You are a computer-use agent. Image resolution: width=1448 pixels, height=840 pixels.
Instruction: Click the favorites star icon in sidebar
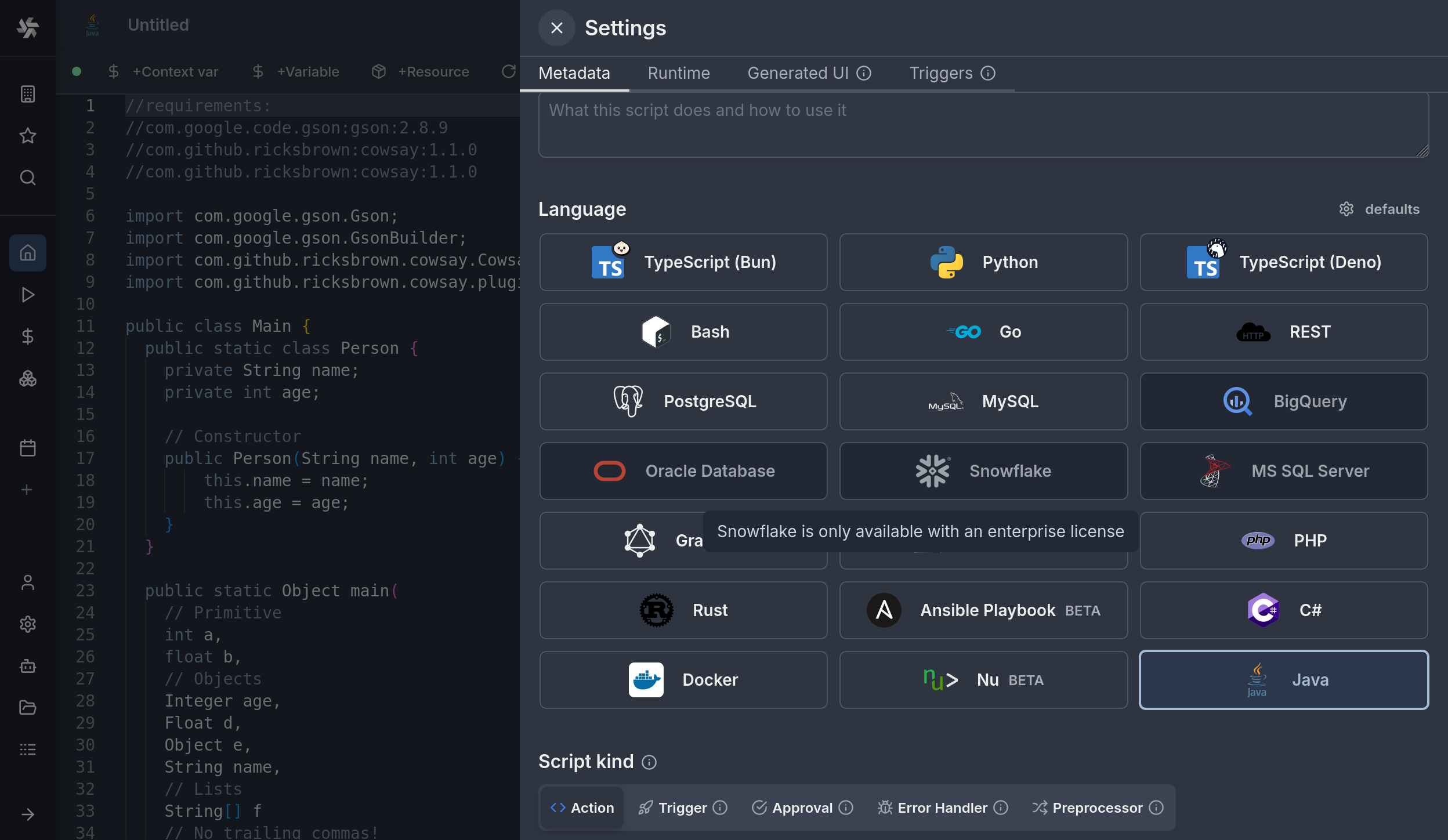[x=27, y=136]
